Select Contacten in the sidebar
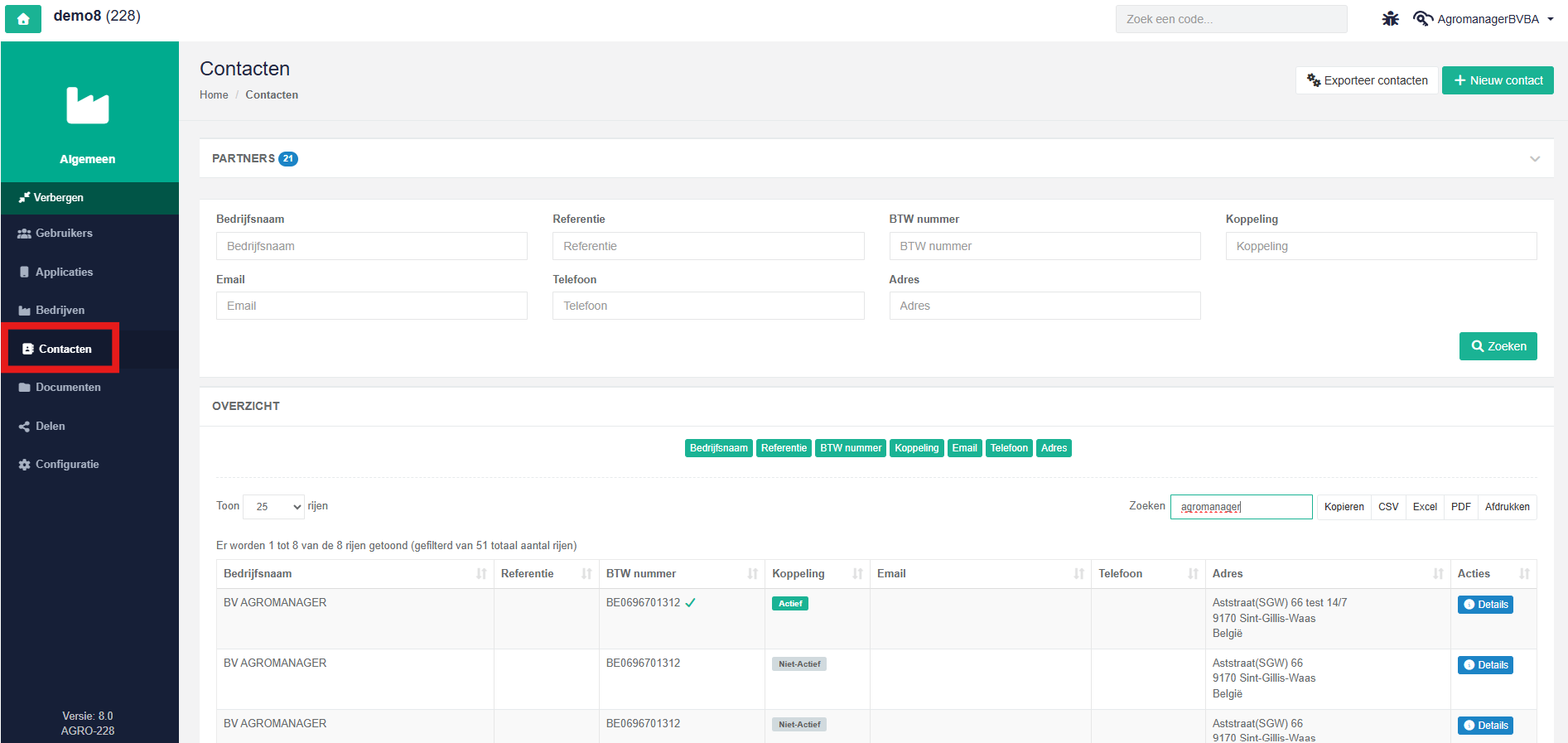The image size is (1568, 743). 89,349
